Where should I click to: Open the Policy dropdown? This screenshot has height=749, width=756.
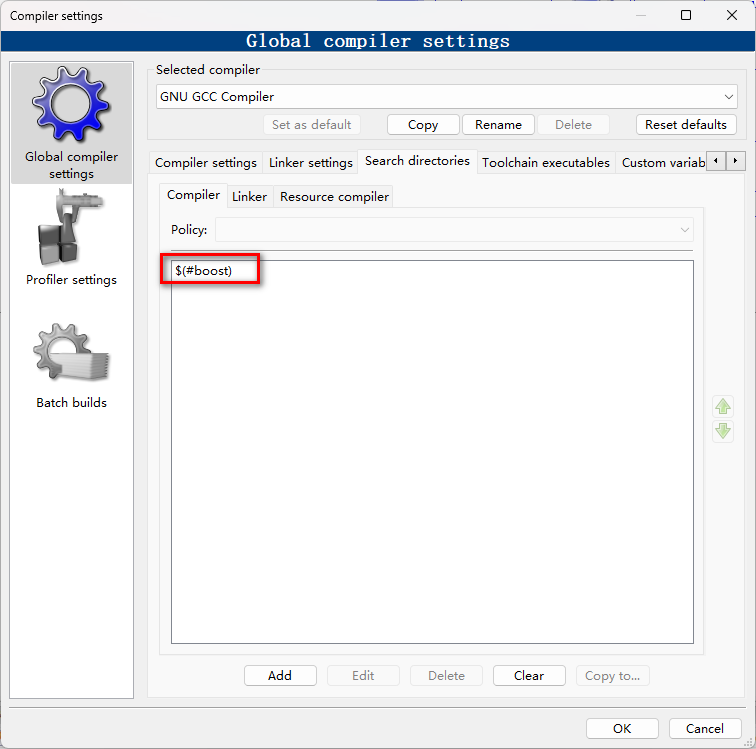[454, 230]
